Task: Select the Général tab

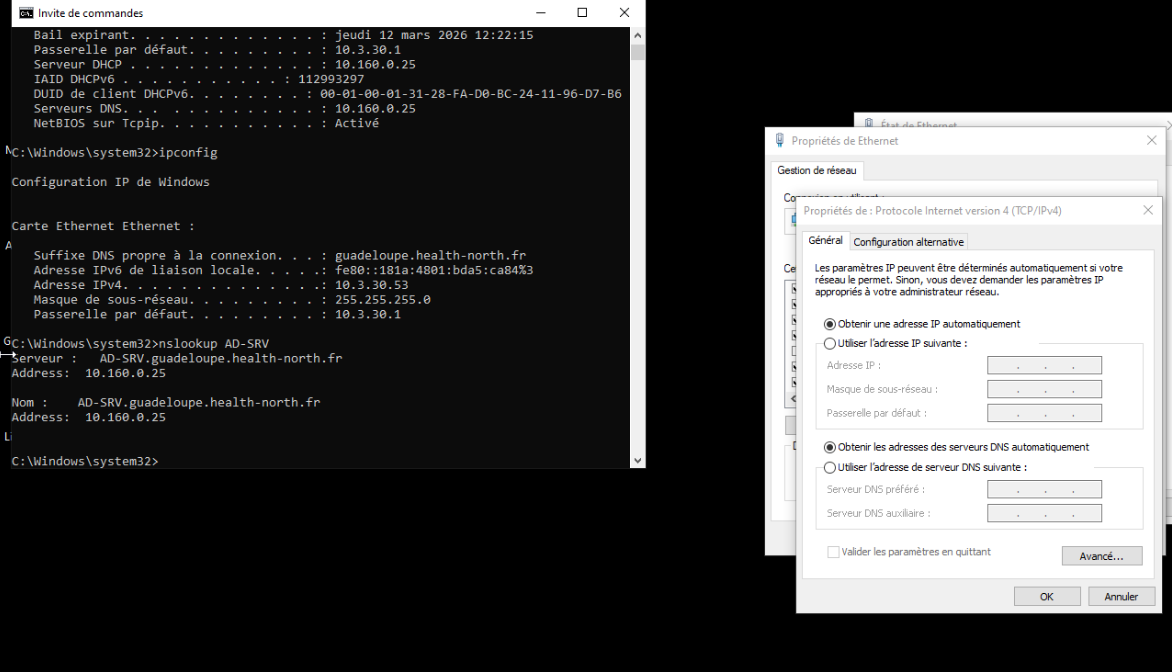Action: 826,240
